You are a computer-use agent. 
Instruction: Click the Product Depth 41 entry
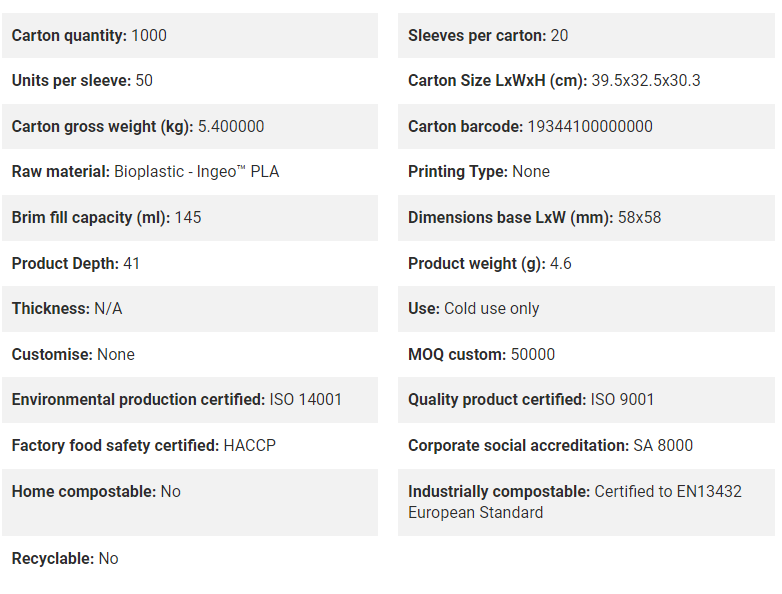tap(190, 263)
